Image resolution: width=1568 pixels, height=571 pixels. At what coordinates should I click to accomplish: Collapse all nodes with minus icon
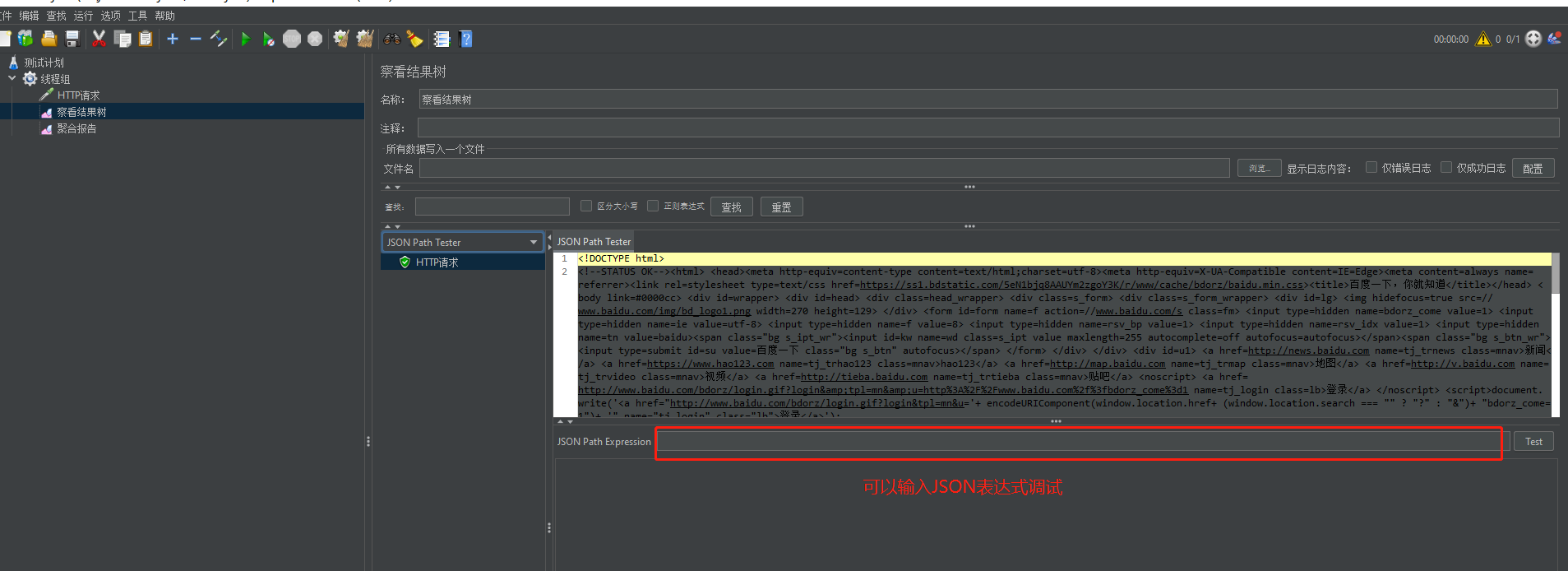196,39
